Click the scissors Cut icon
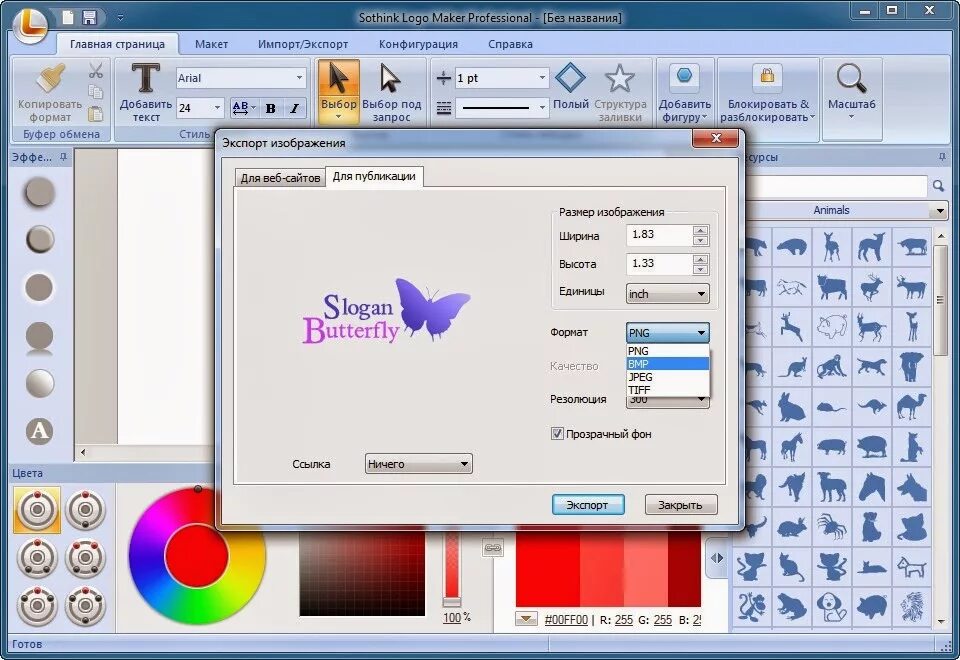The height and width of the screenshot is (660, 960). [96, 70]
